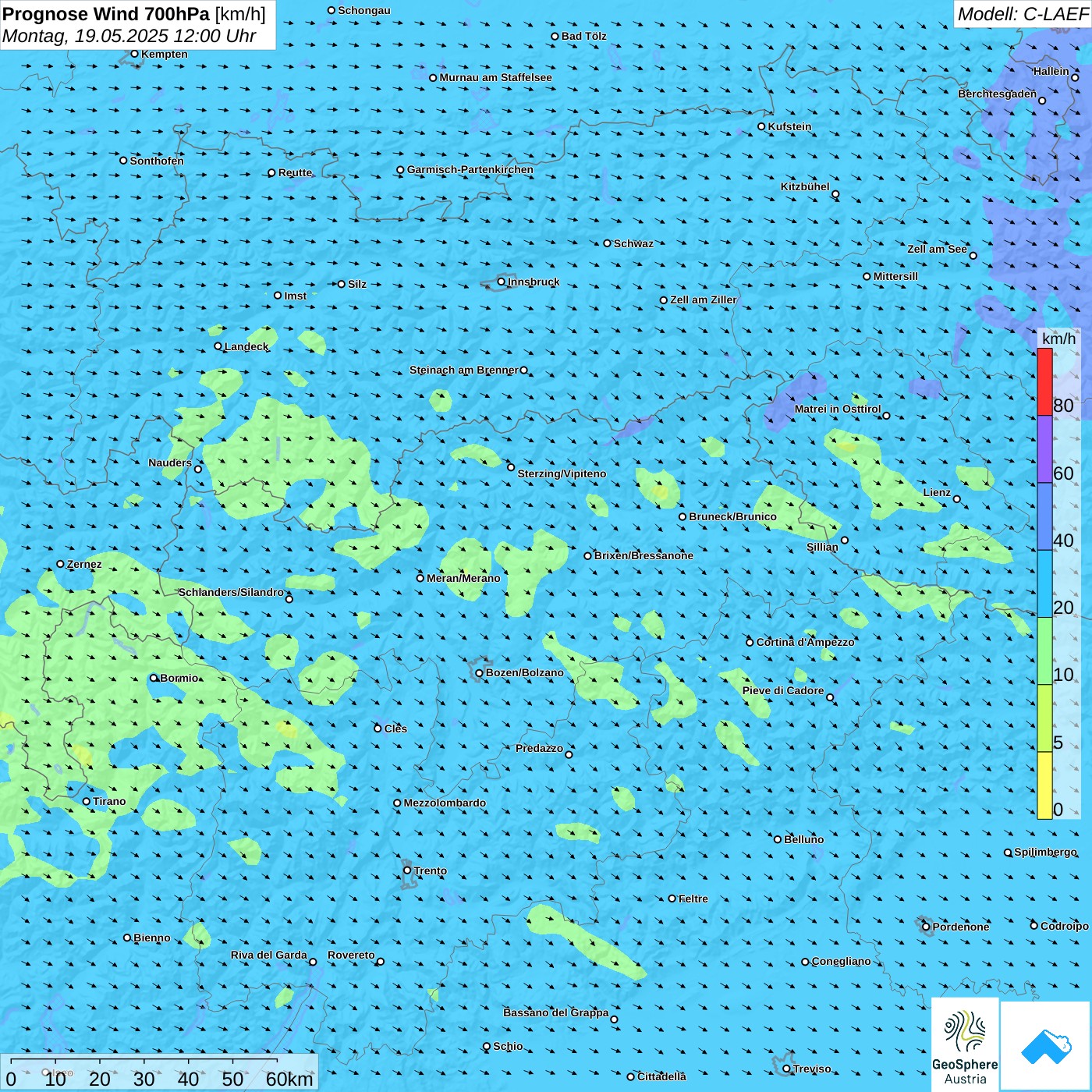Click the 'Riva del Garda' label
The image size is (1092, 1092).
coord(269,955)
